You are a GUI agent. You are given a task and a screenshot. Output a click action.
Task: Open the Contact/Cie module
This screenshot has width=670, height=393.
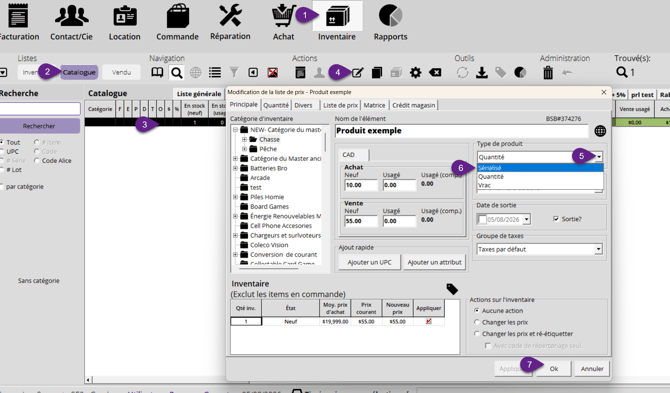pos(71,22)
